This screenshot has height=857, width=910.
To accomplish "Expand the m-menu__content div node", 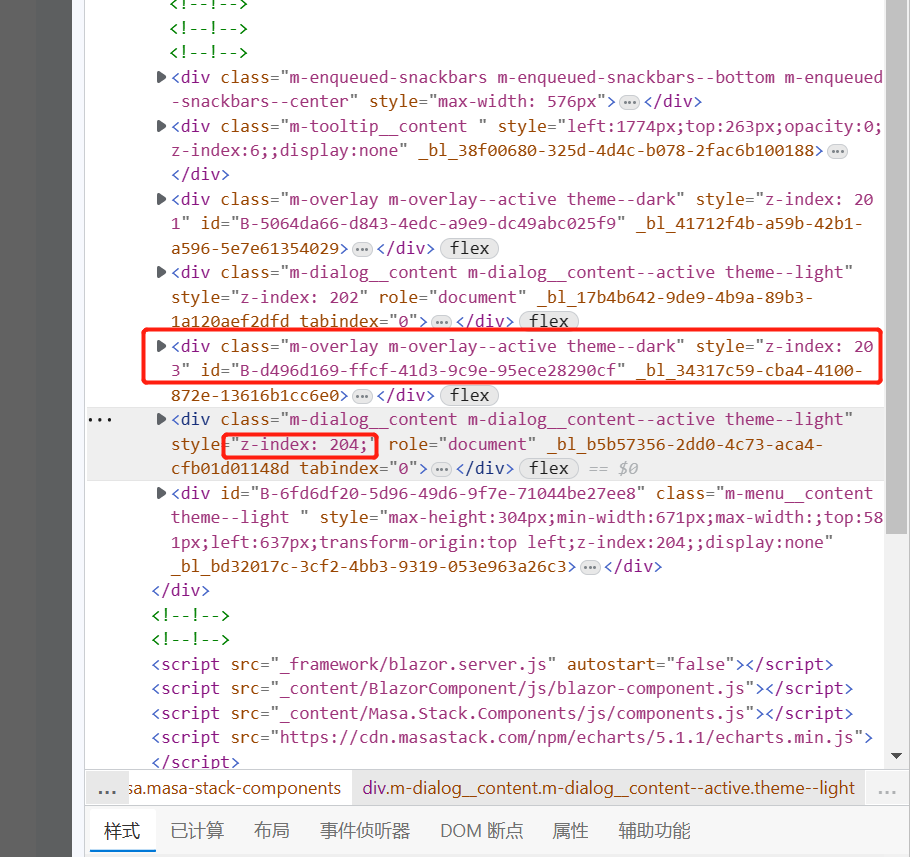I will point(161,492).
